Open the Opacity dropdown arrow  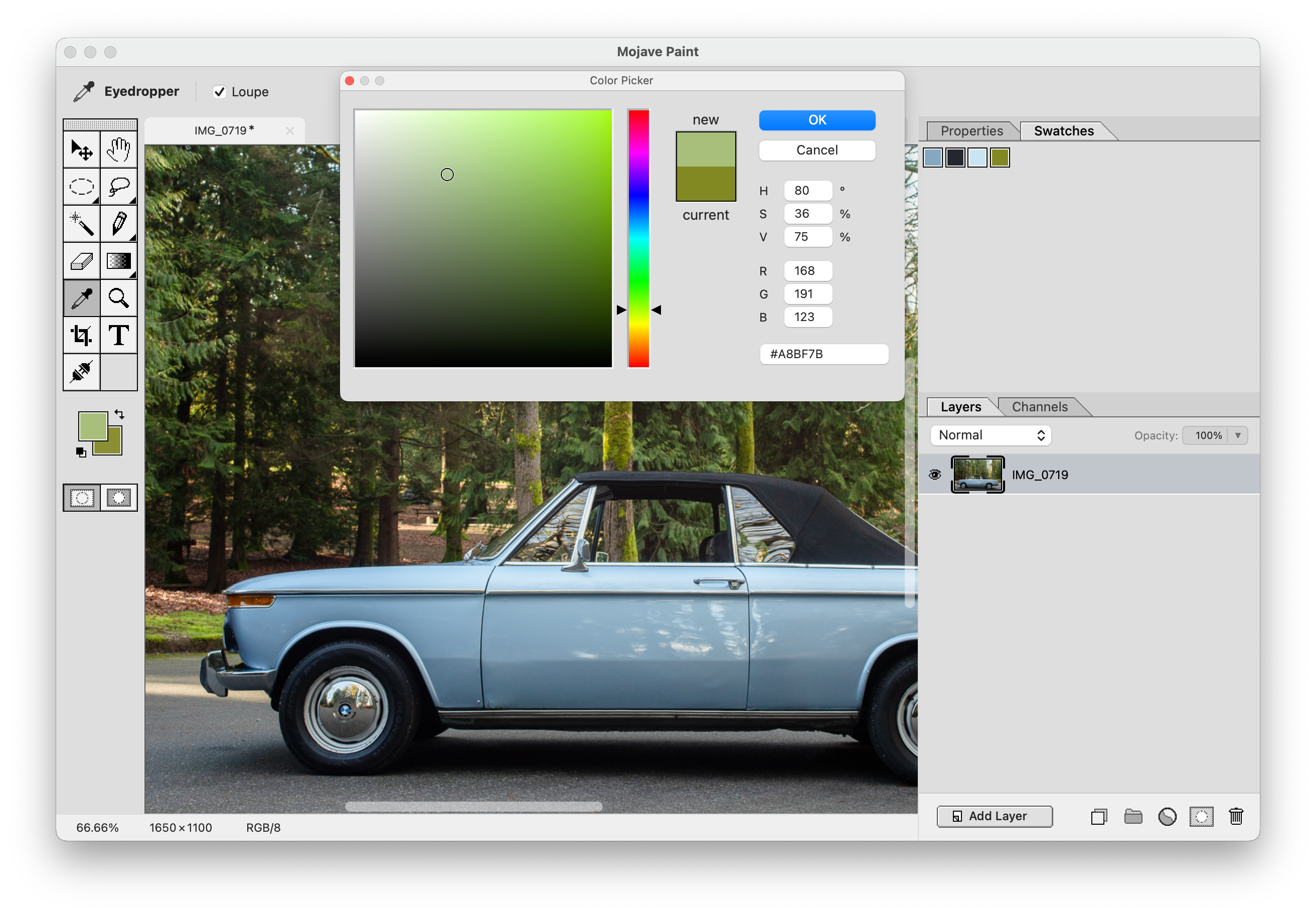pyautogui.click(x=1237, y=436)
